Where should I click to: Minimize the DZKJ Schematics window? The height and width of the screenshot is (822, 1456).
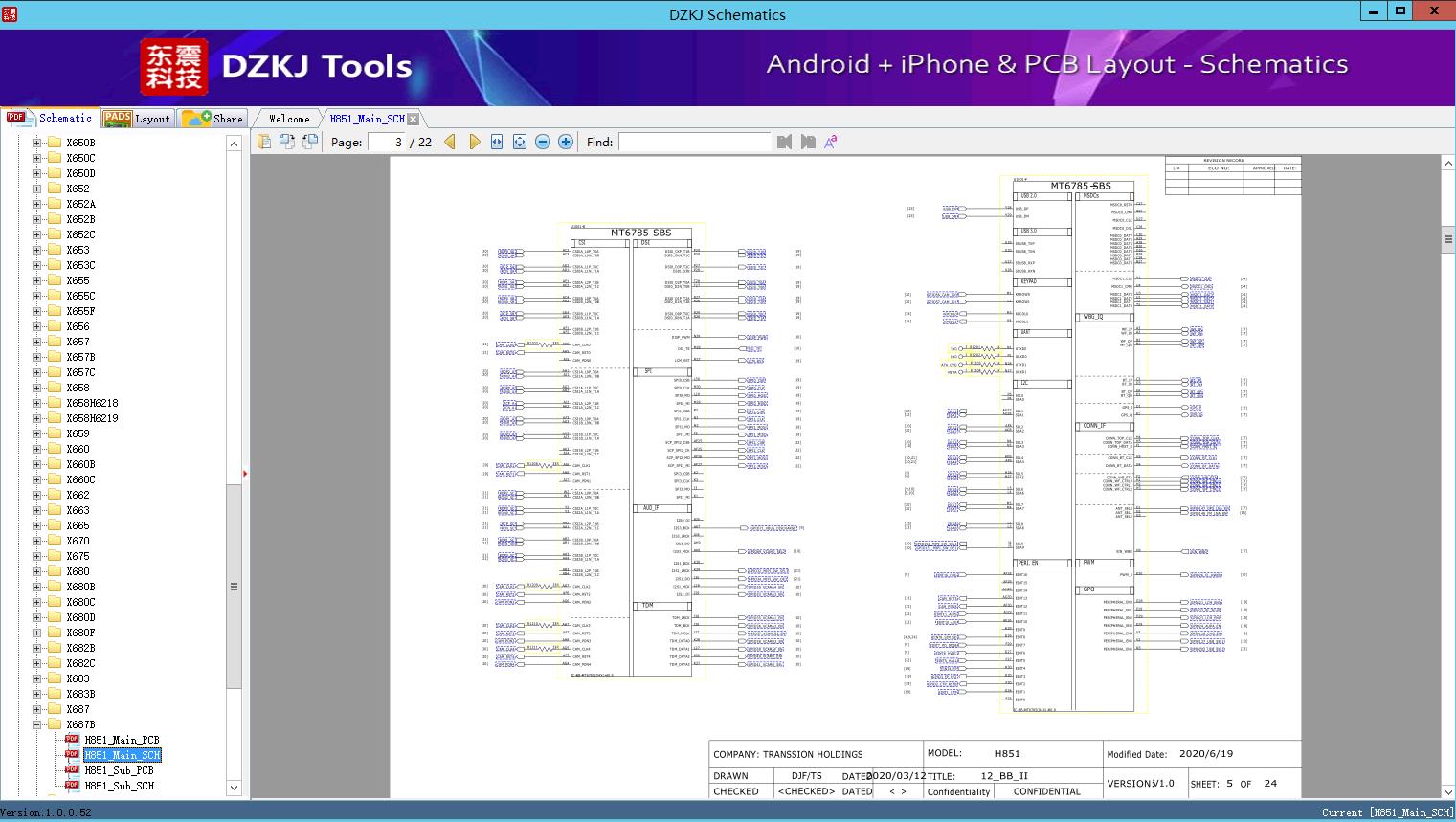tap(1373, 11)
